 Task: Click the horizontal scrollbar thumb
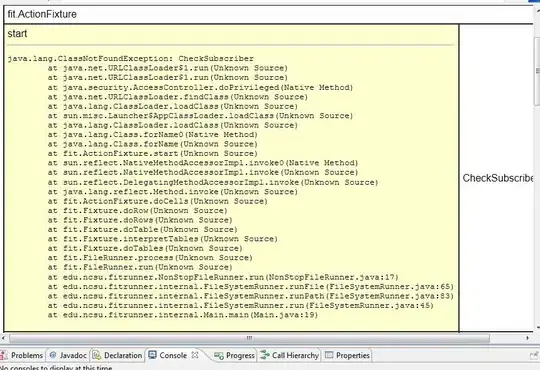pos(249,338)
